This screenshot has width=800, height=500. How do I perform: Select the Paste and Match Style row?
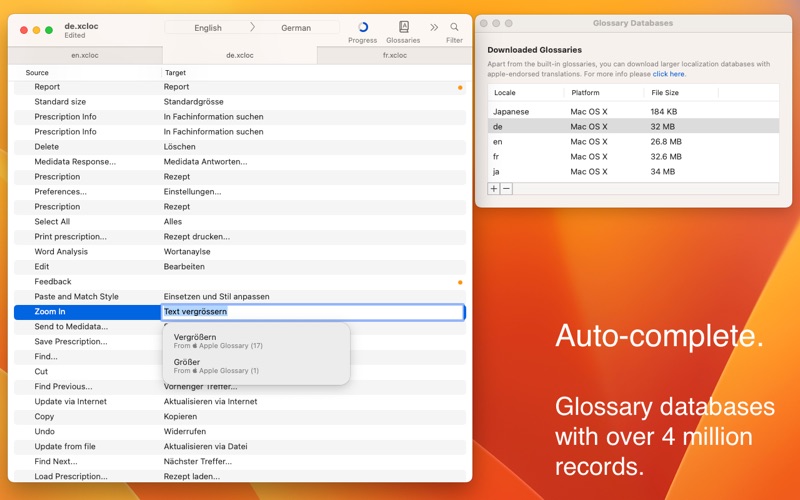pyautogui.click(x=240, y=296)
